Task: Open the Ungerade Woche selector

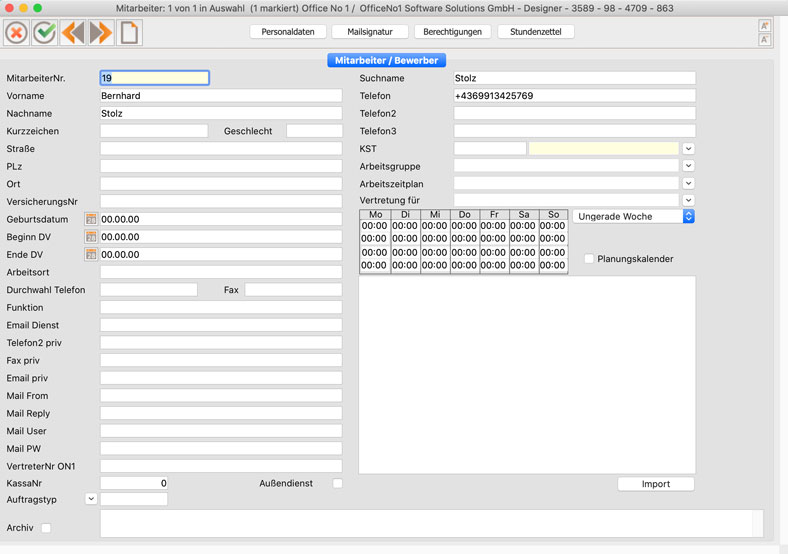Action: click(634, 216)
